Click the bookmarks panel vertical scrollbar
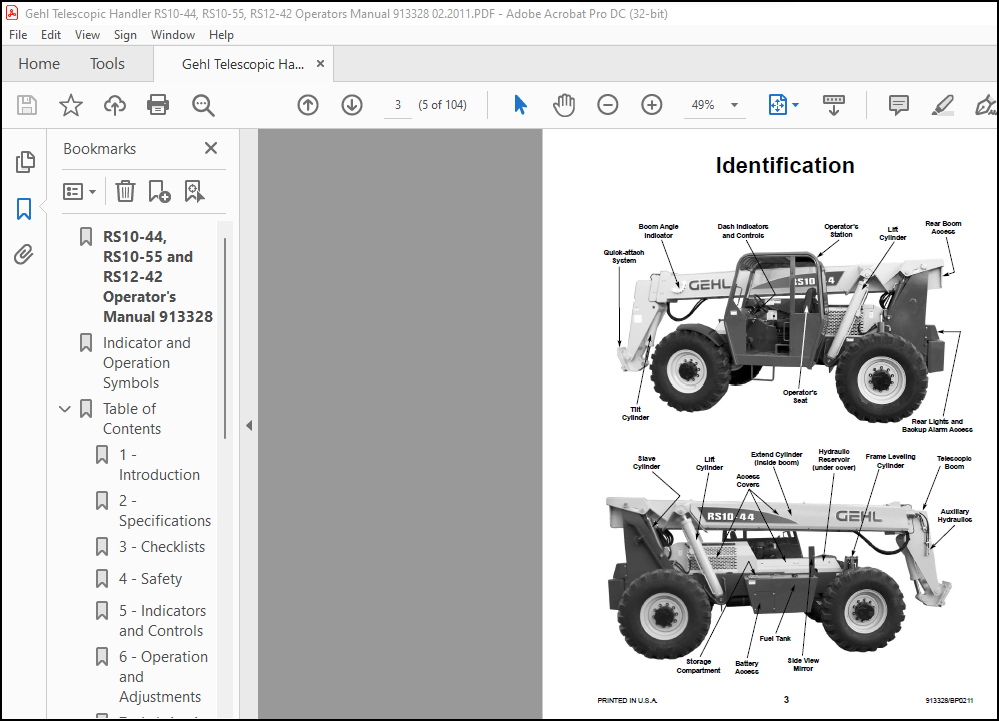 pyautogui.click(x=225, y=339)
